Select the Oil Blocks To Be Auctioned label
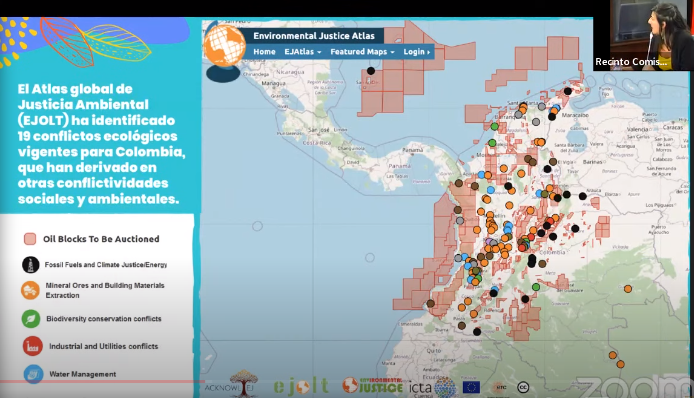 click(x=101, y=239)
